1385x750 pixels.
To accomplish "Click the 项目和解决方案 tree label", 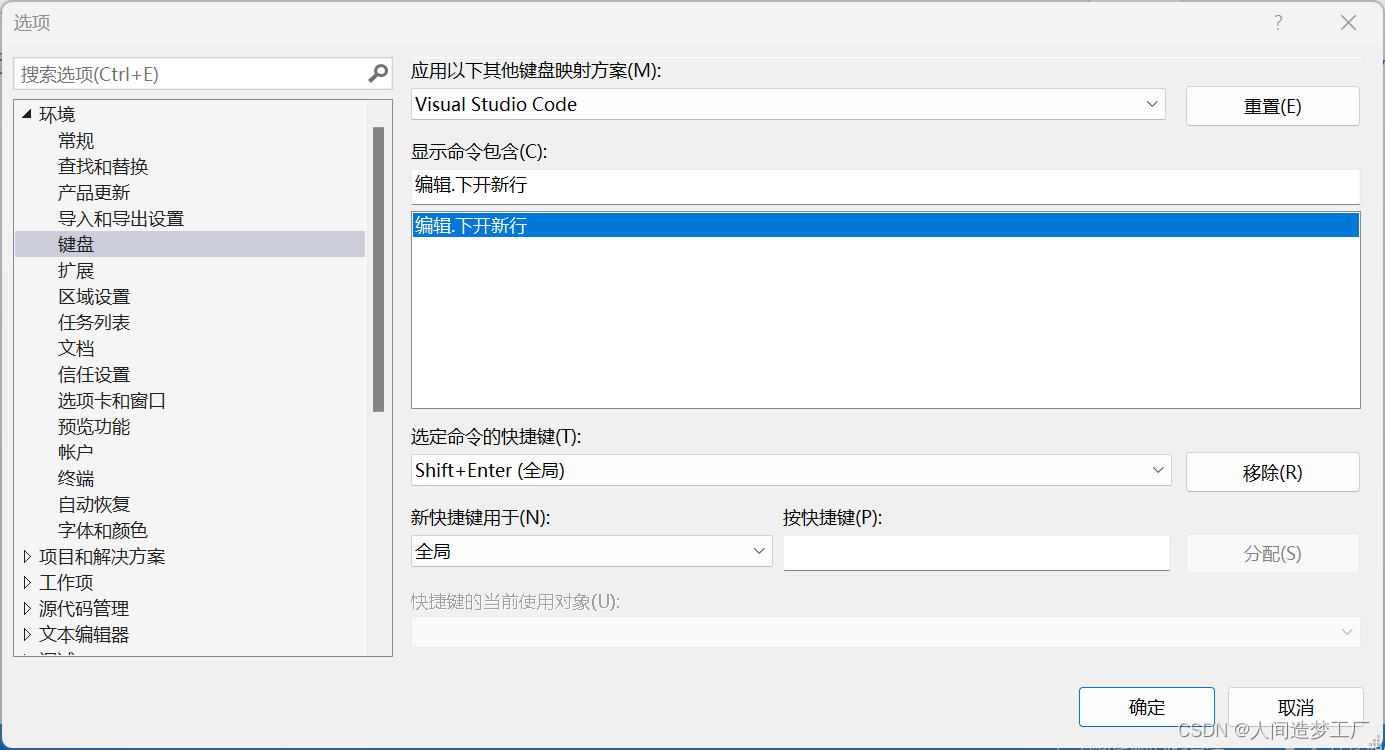I will click(x=102, y=557).
